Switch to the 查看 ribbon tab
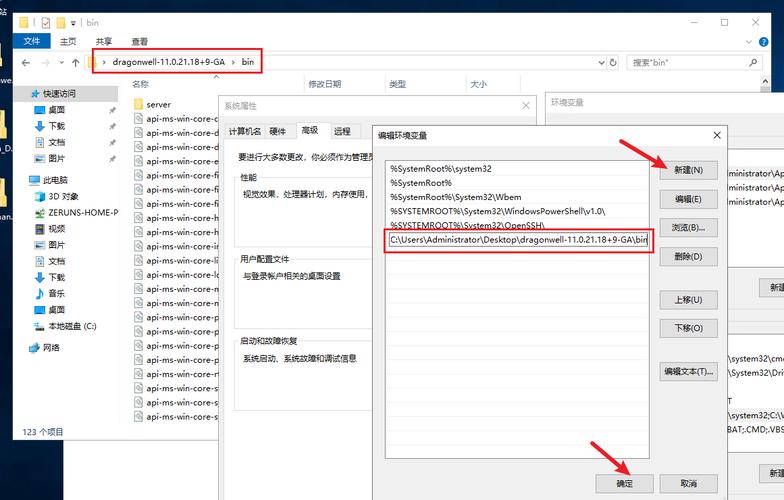 click(140, 42)
